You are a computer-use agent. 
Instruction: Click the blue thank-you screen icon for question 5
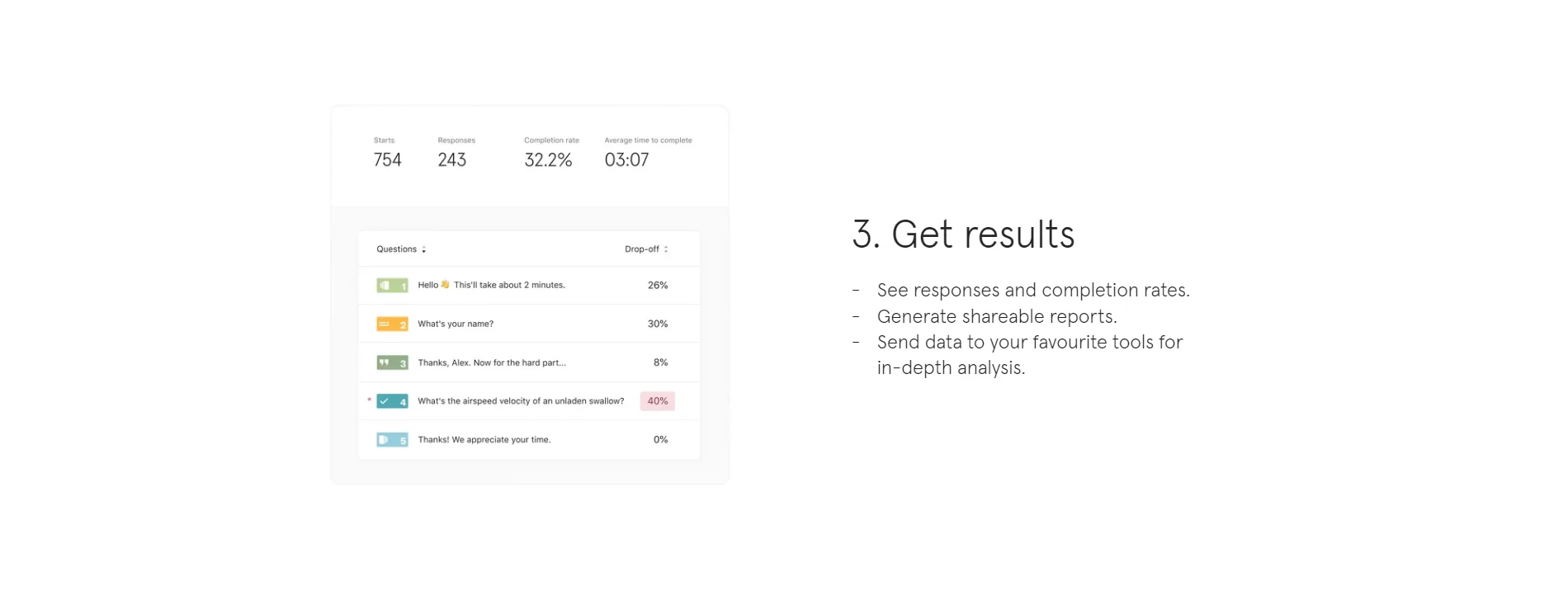(x=392, y=440)
